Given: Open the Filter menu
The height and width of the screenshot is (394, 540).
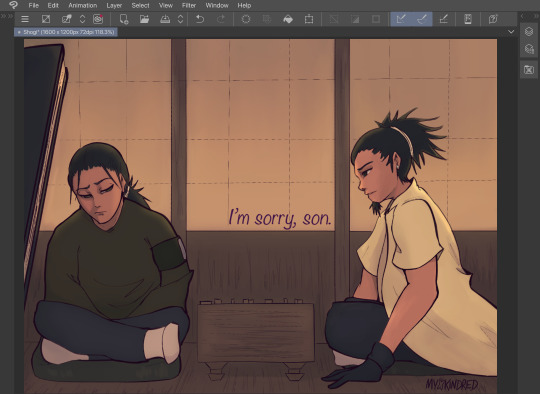Looking at the screenshot, I should [x=189, y=6].
